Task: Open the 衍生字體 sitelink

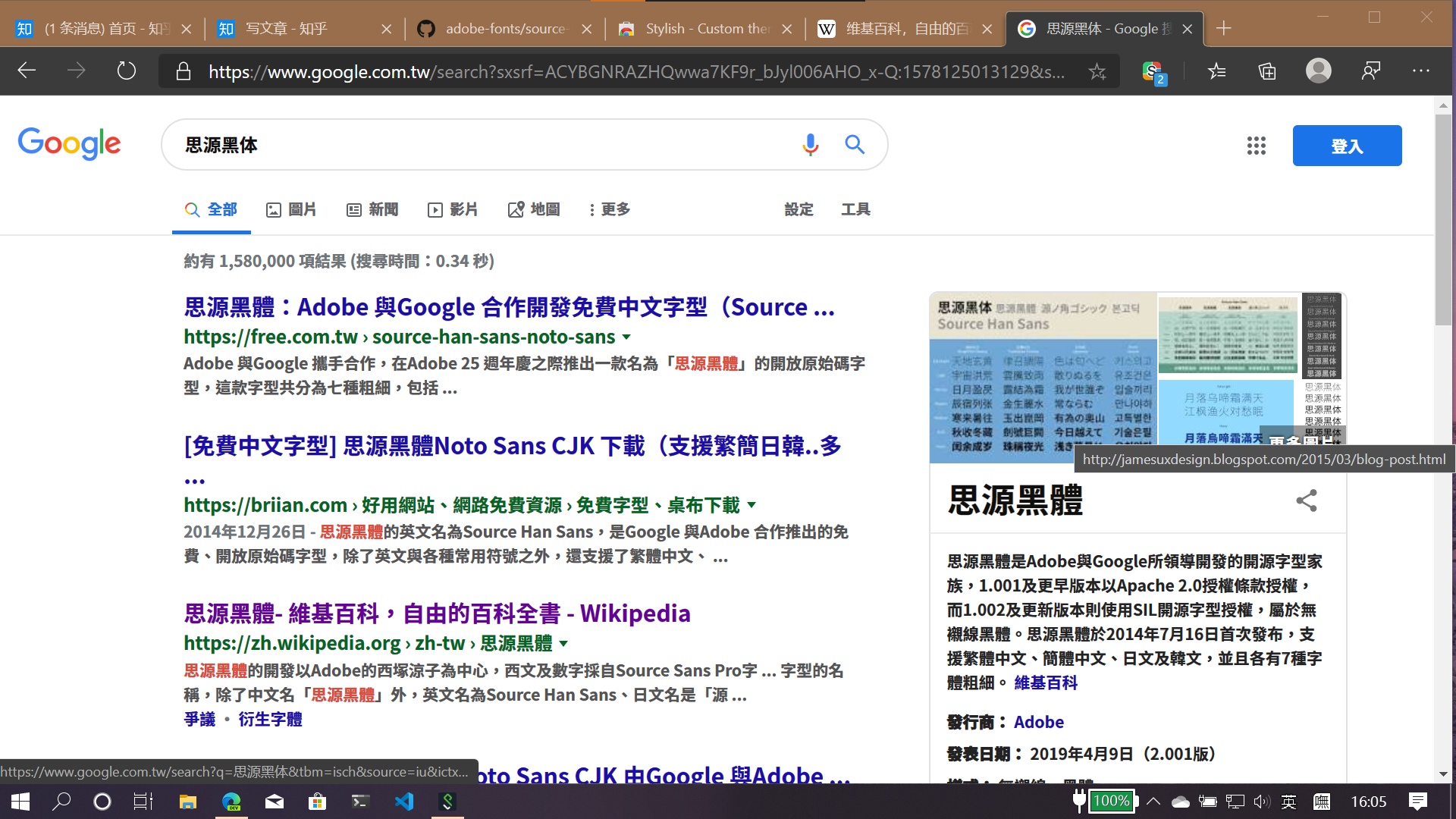Action: (270, 719)
